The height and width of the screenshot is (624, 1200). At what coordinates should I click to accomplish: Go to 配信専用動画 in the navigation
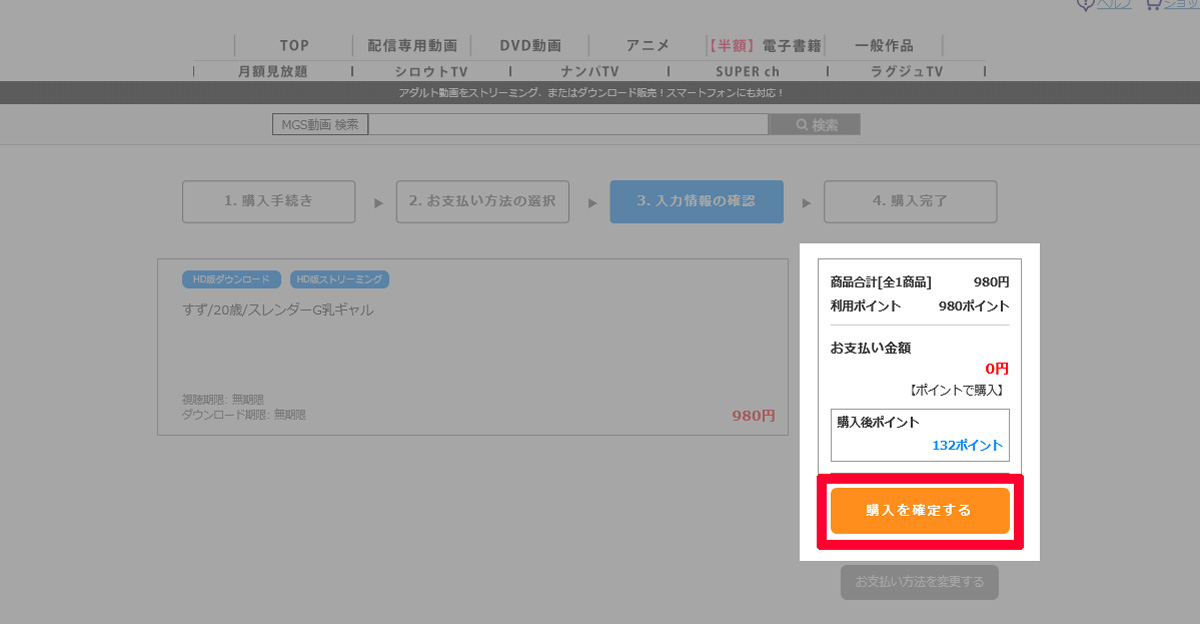pos(412,46)
